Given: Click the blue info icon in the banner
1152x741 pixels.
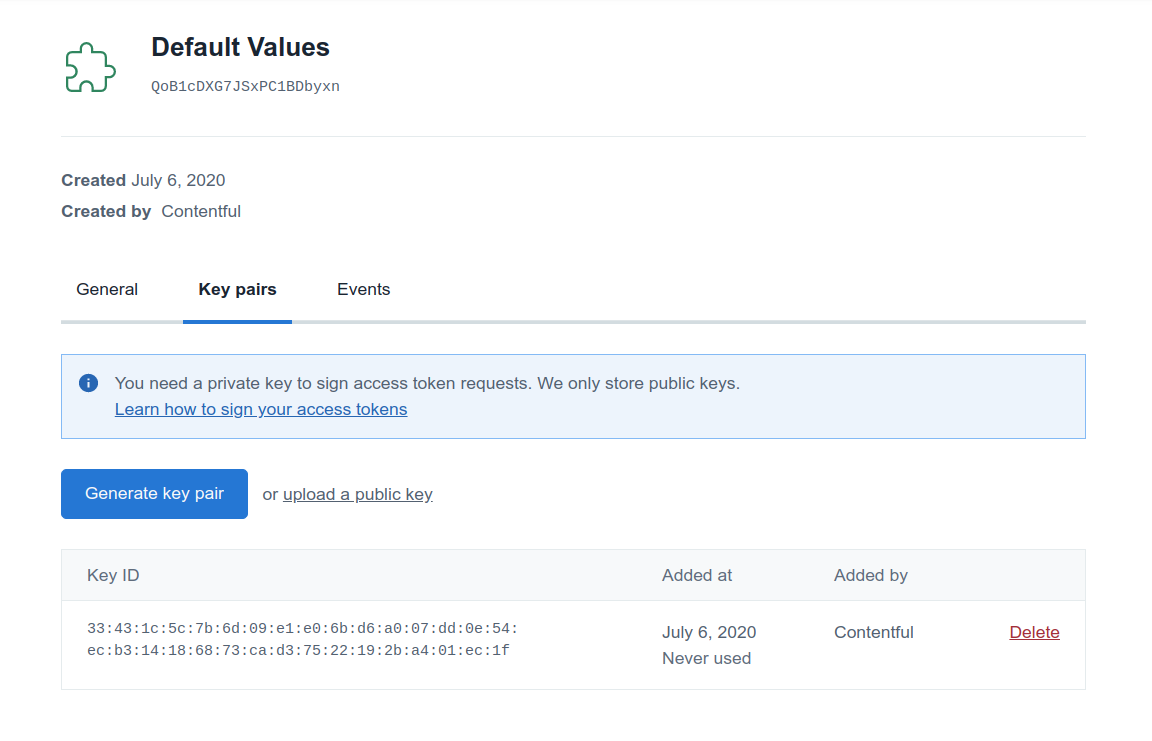Looking at the screenshot, I should 89,383.
